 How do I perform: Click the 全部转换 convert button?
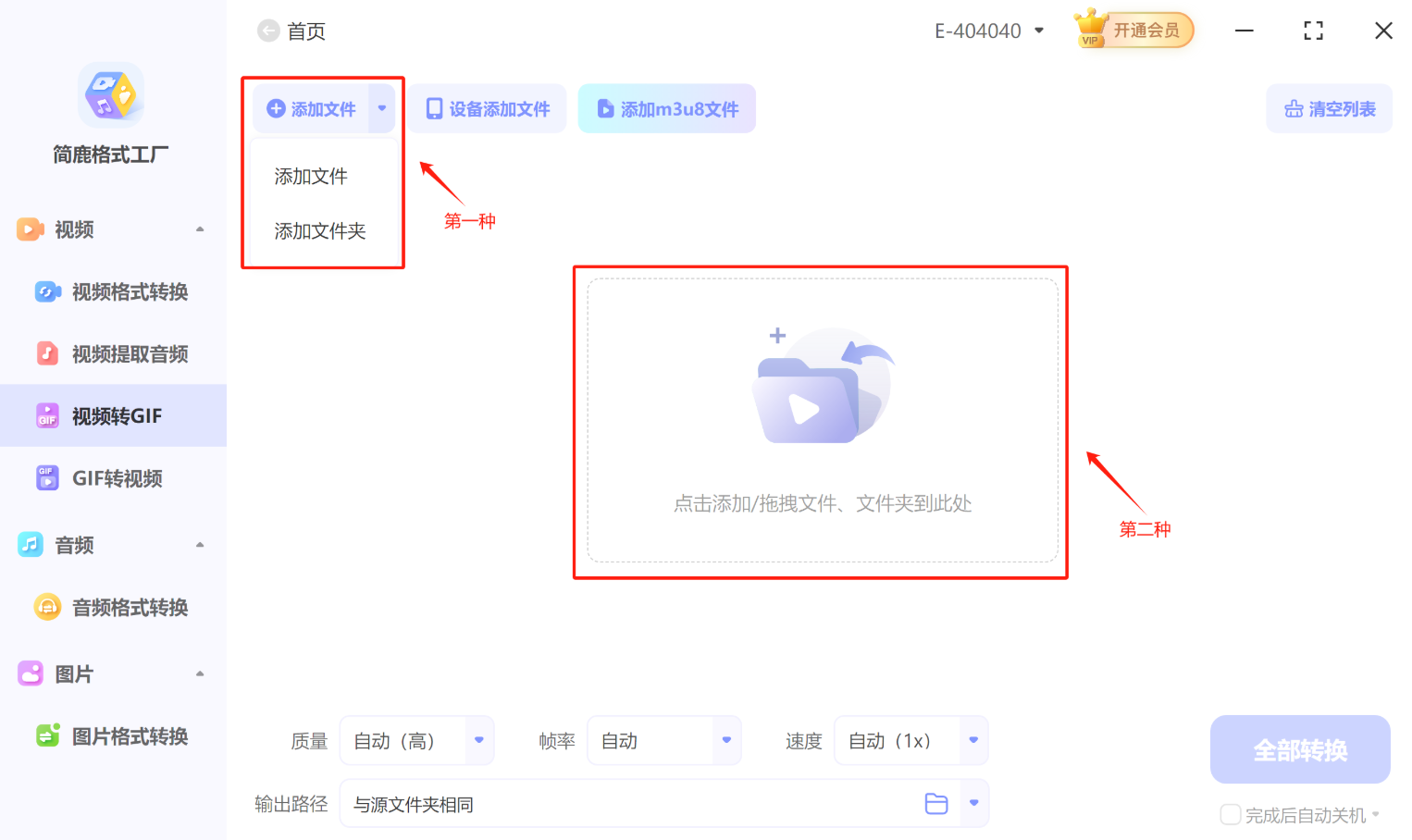(1299, 749)
